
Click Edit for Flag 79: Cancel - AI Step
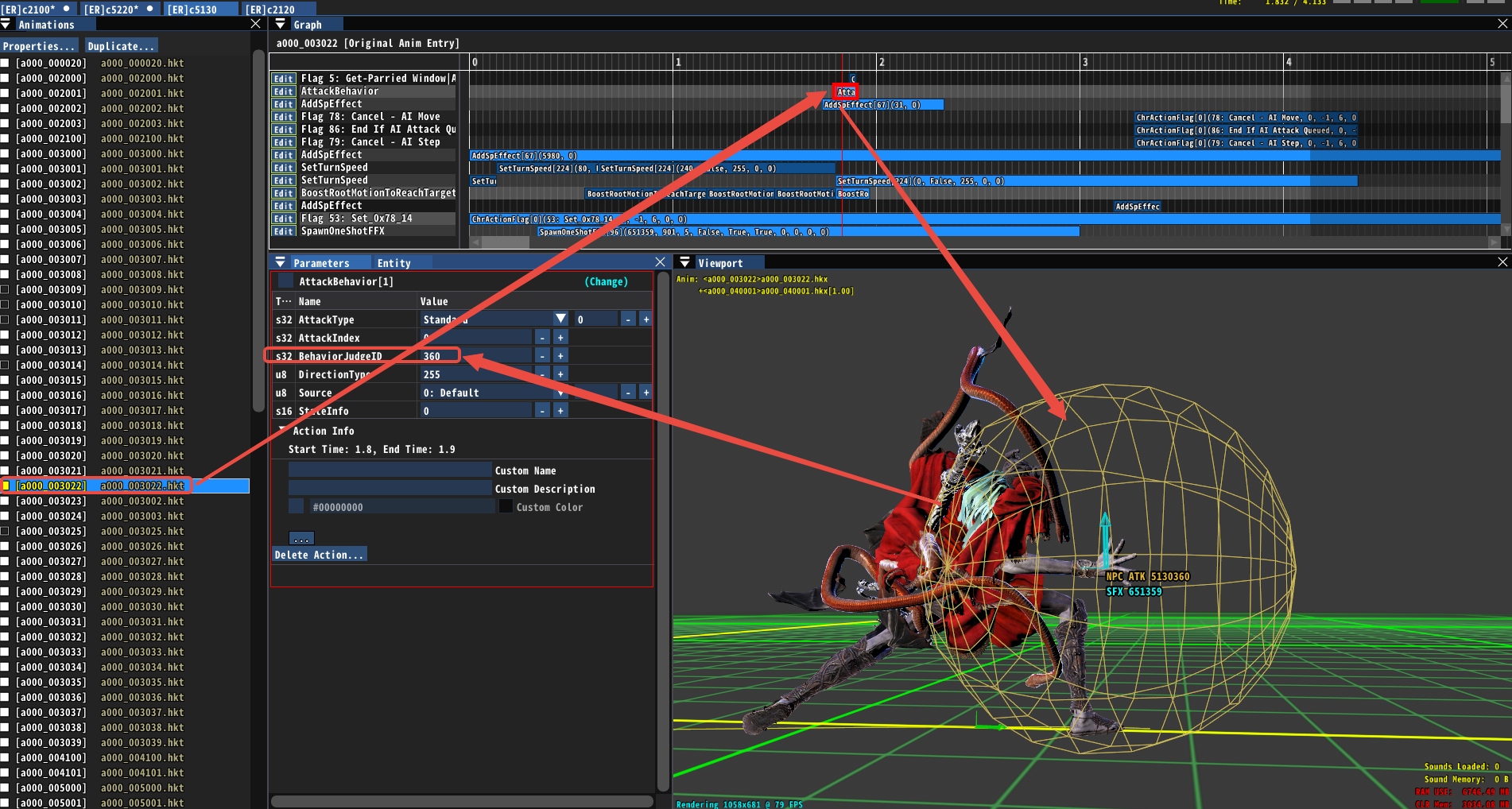[283, 142]
